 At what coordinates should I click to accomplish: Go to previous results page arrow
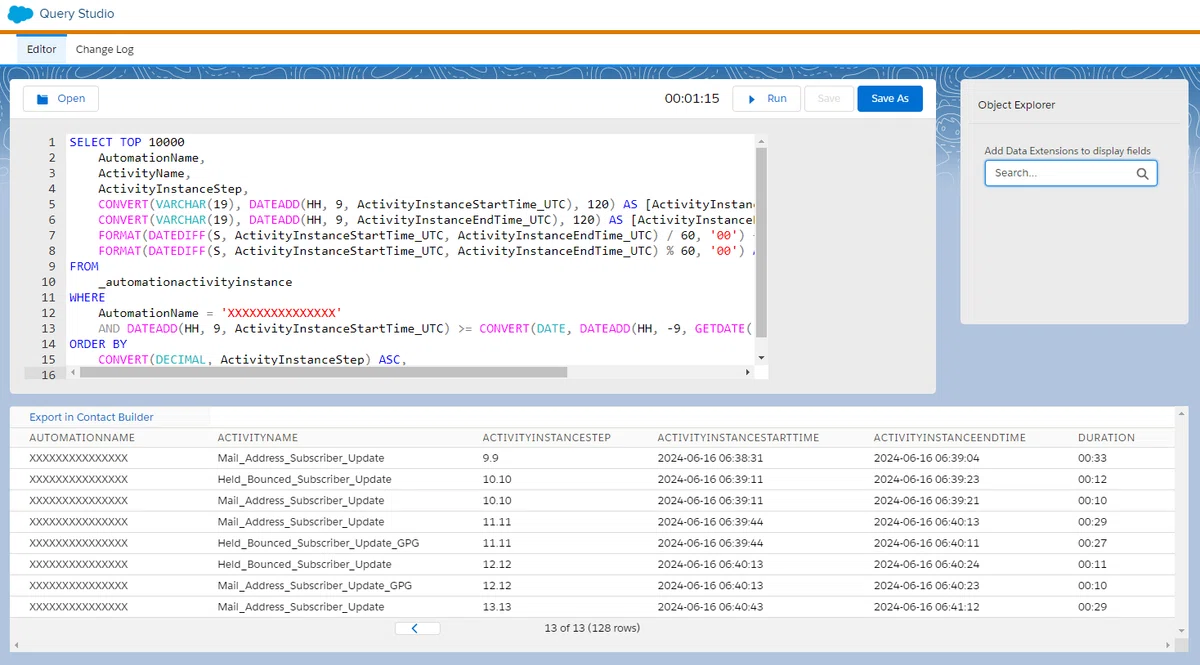pyautogui.click(x=418, y=628)
